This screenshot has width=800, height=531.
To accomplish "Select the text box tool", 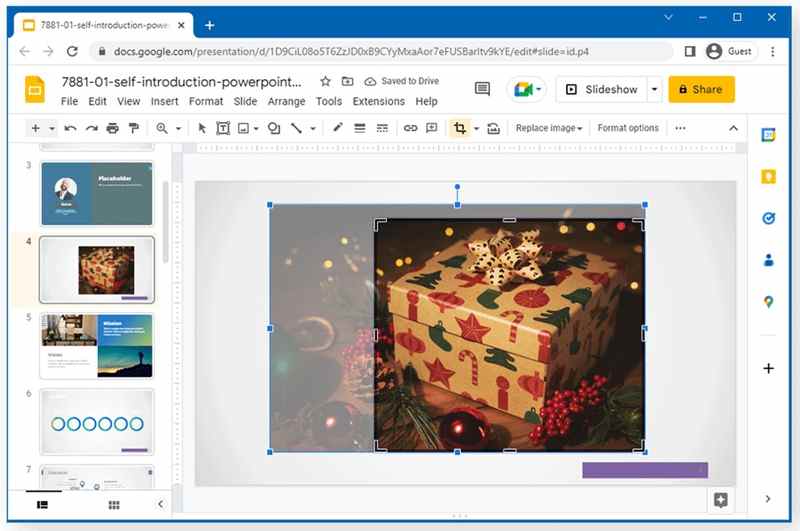I will [x=223, y=128].
